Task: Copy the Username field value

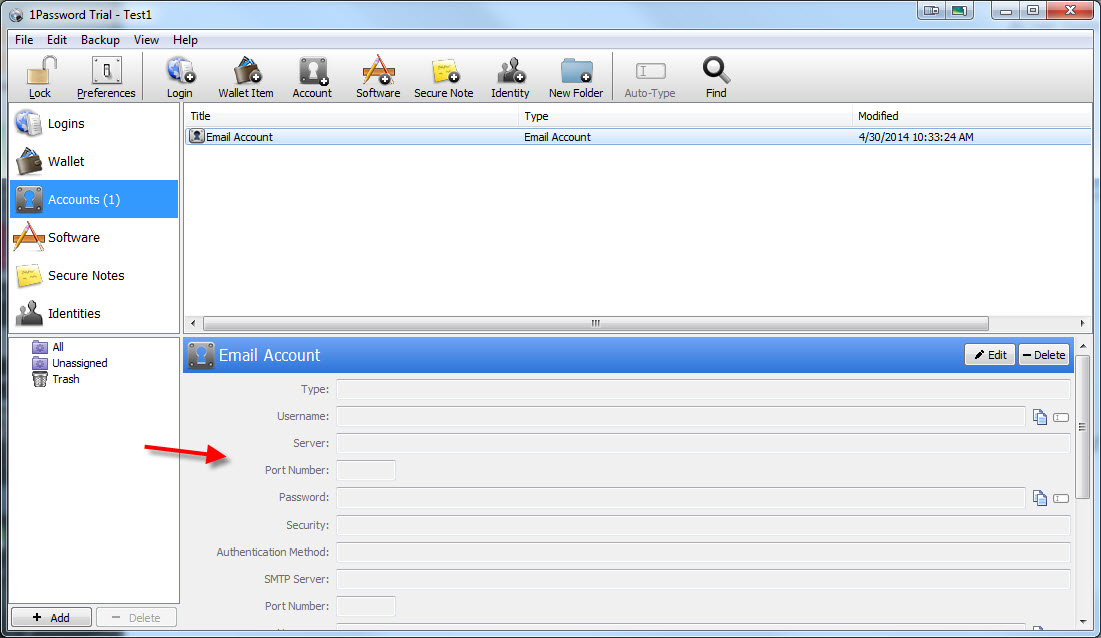Action: coord(1040,417)
